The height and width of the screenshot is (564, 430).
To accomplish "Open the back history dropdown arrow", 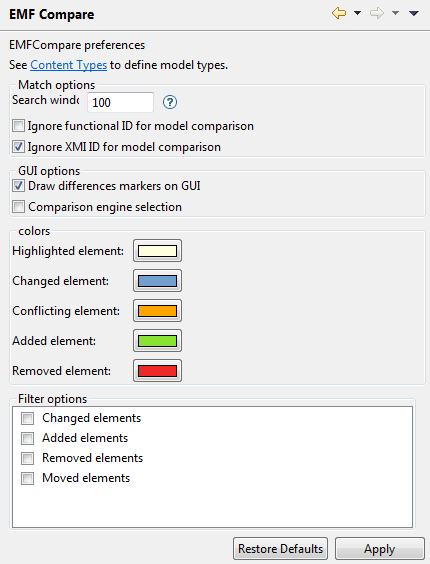I will (357, 13).
